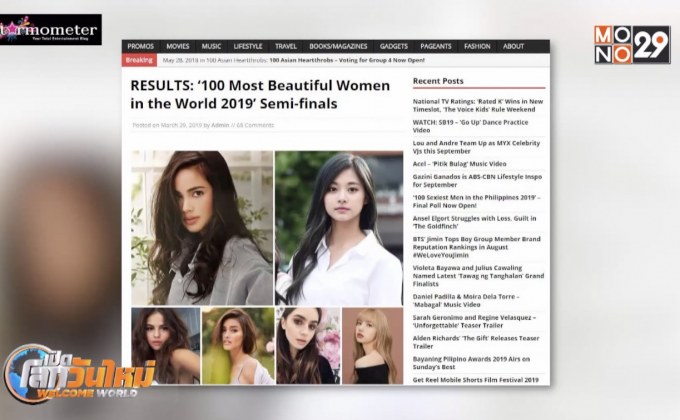The height and width of the screenshot is (420, 680).
Task: Open 'Acel – Pitik Bulag Music Video' post
Action: 459,164
